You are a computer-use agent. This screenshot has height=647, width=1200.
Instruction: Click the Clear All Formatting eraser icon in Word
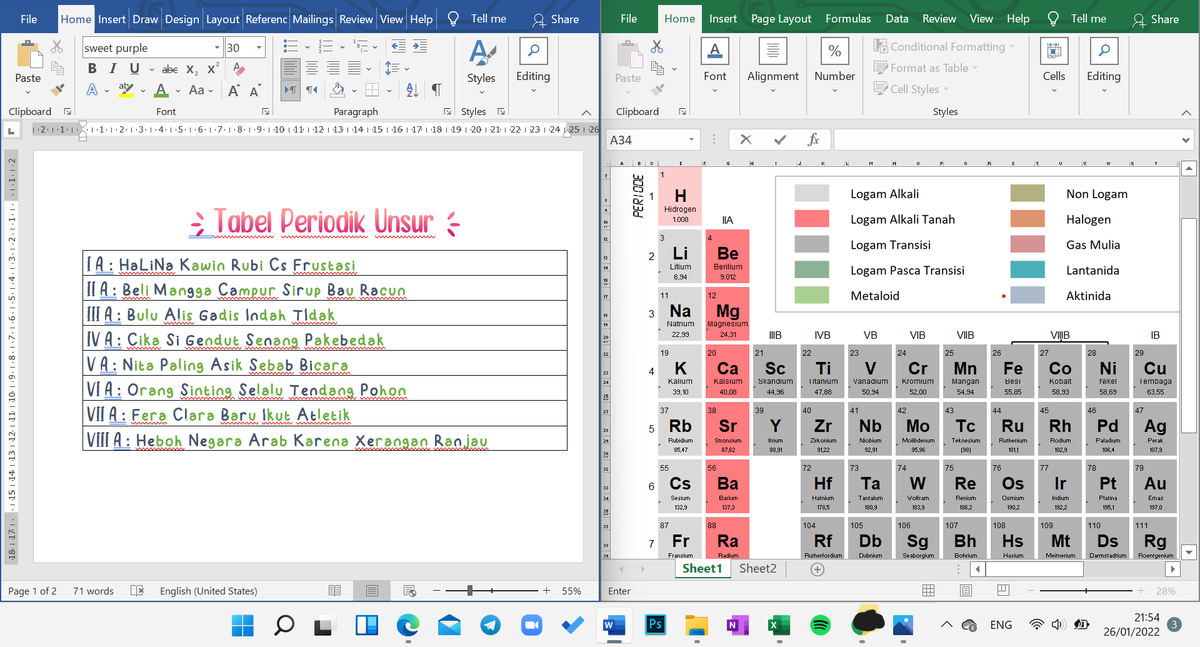(238, 68)
